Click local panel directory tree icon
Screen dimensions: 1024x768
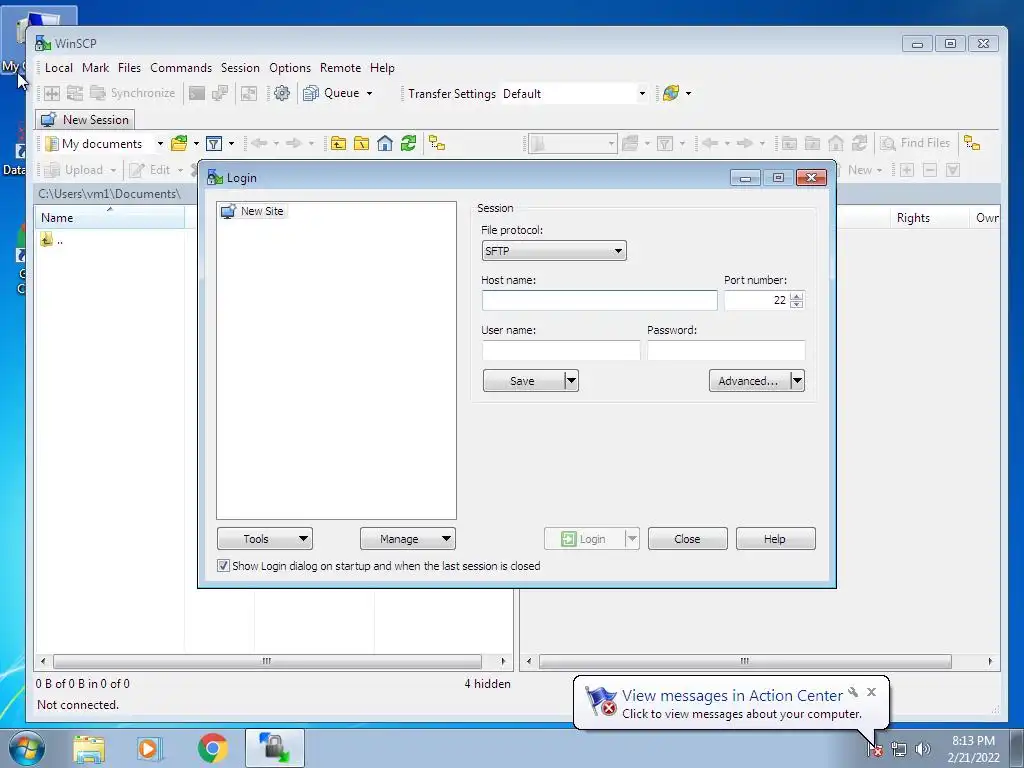(437, 144)
